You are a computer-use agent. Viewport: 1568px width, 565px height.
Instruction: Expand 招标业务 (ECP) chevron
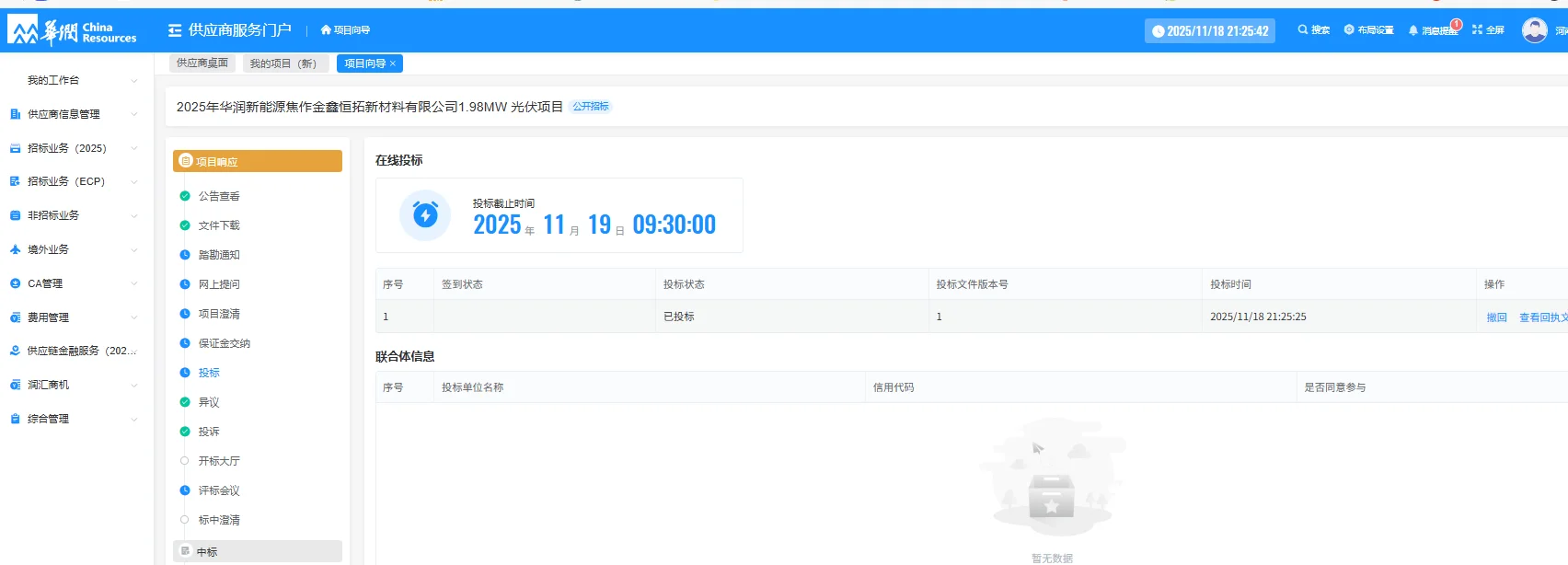point(134,181)
